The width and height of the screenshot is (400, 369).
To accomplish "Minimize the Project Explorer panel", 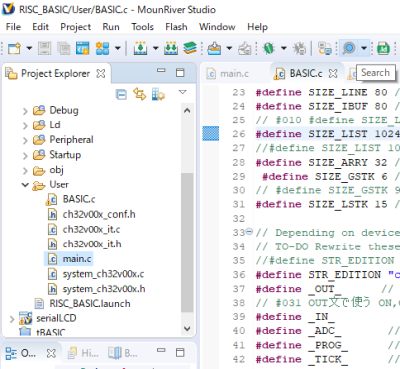I will (x=161, y=70).
